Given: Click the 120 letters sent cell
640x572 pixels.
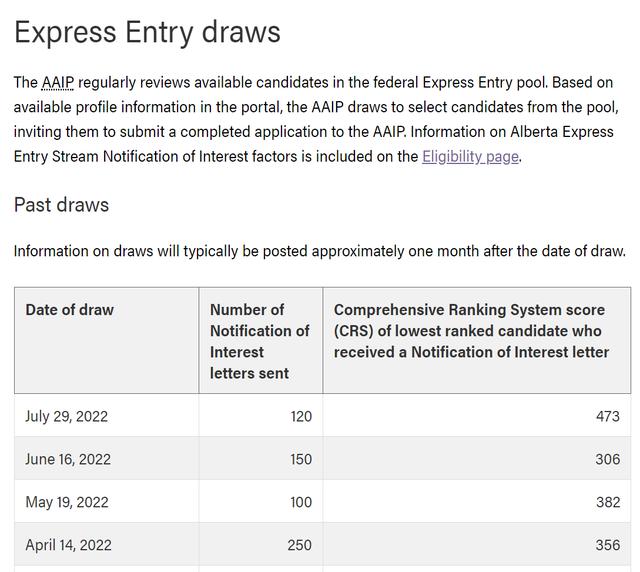Looking at the screenshot, I should click(261, 416).
